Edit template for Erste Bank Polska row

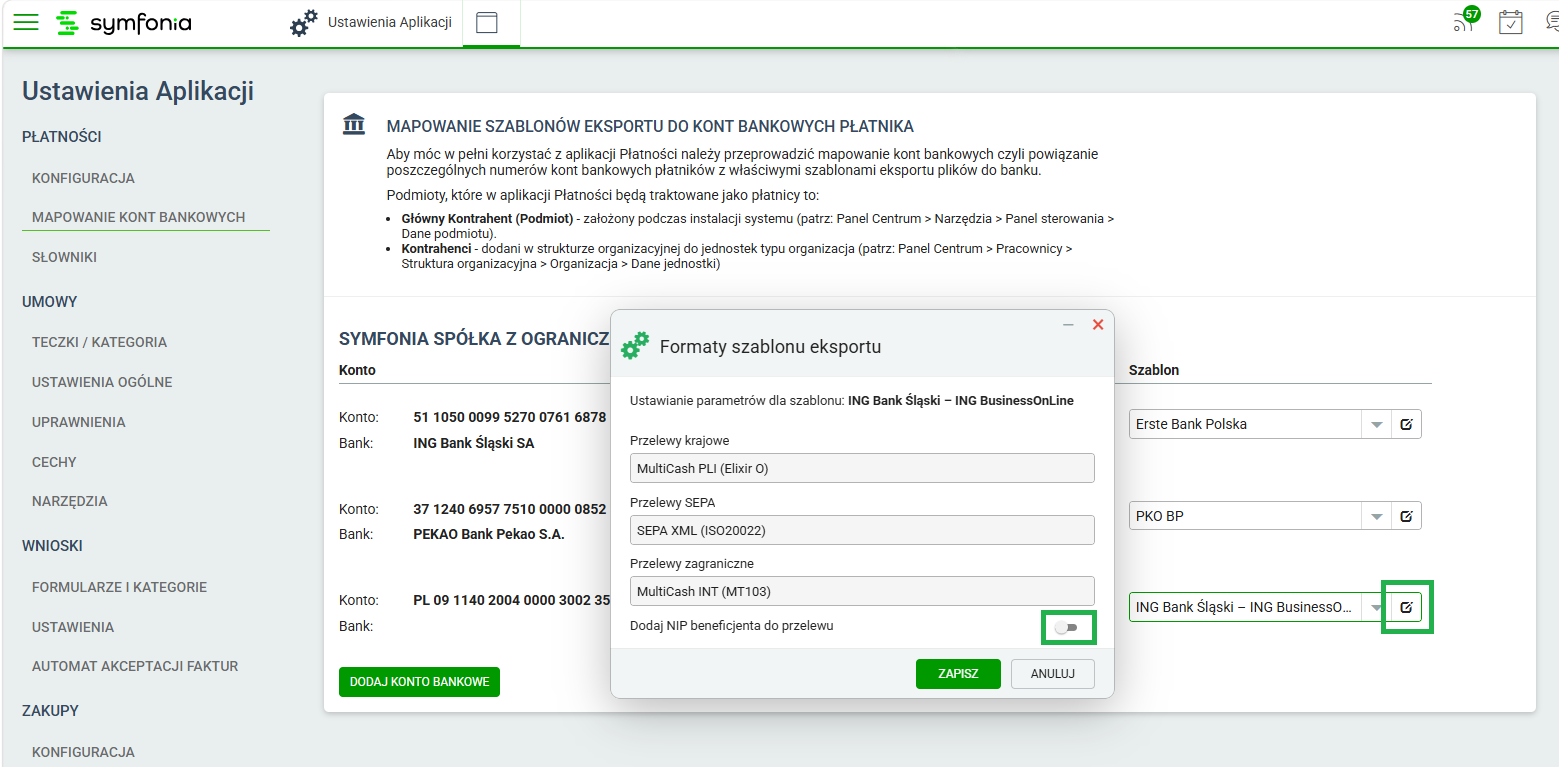[x=1406, y=424]
